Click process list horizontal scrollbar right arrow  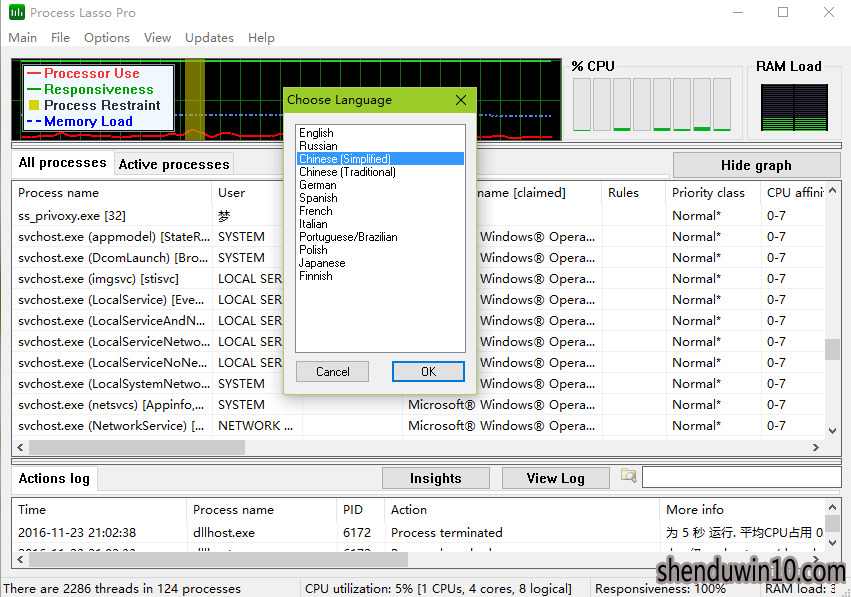[x=816, y=447]
